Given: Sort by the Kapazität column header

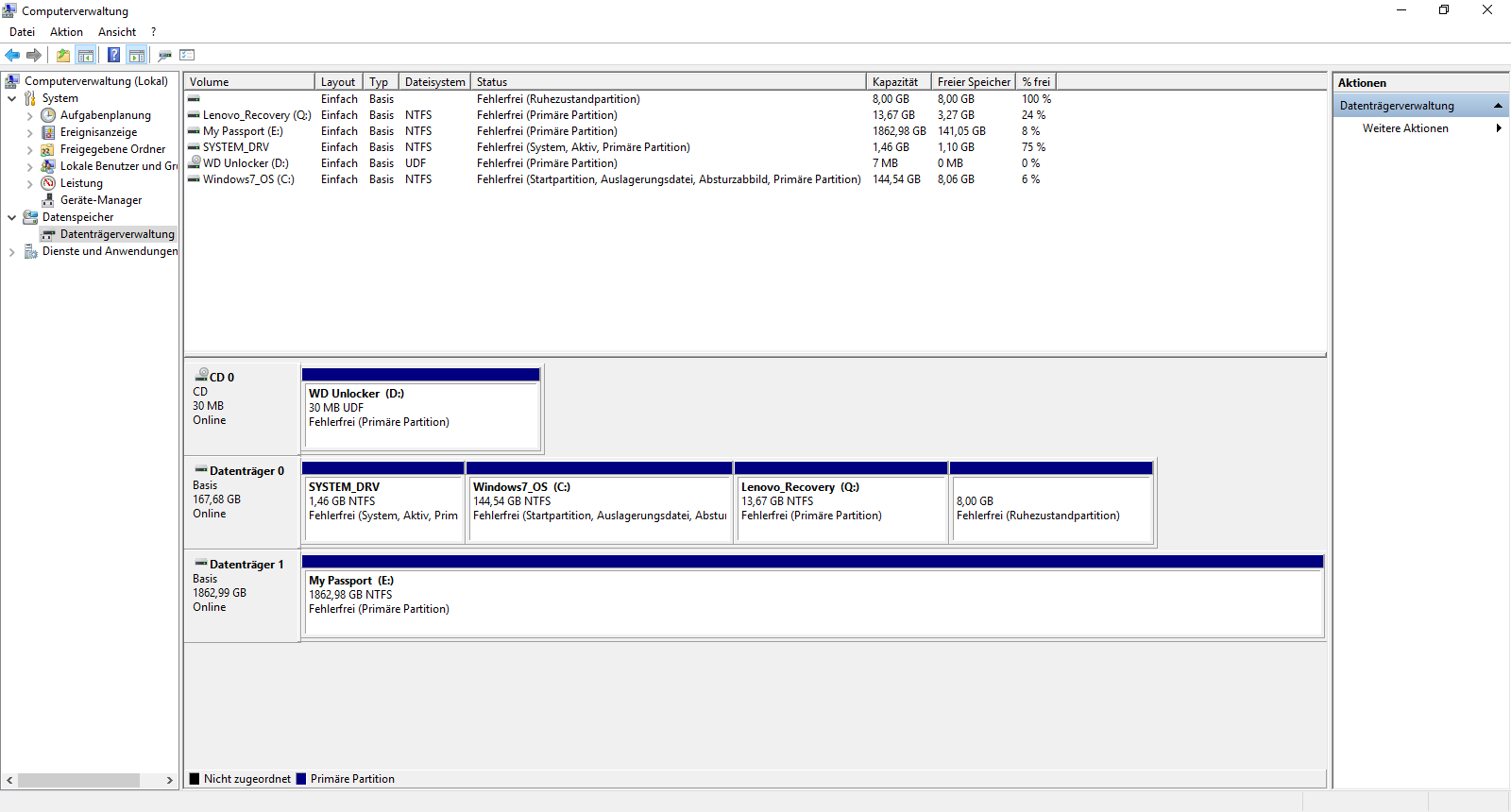Looking at the screenshot, I should click(899, 82).
